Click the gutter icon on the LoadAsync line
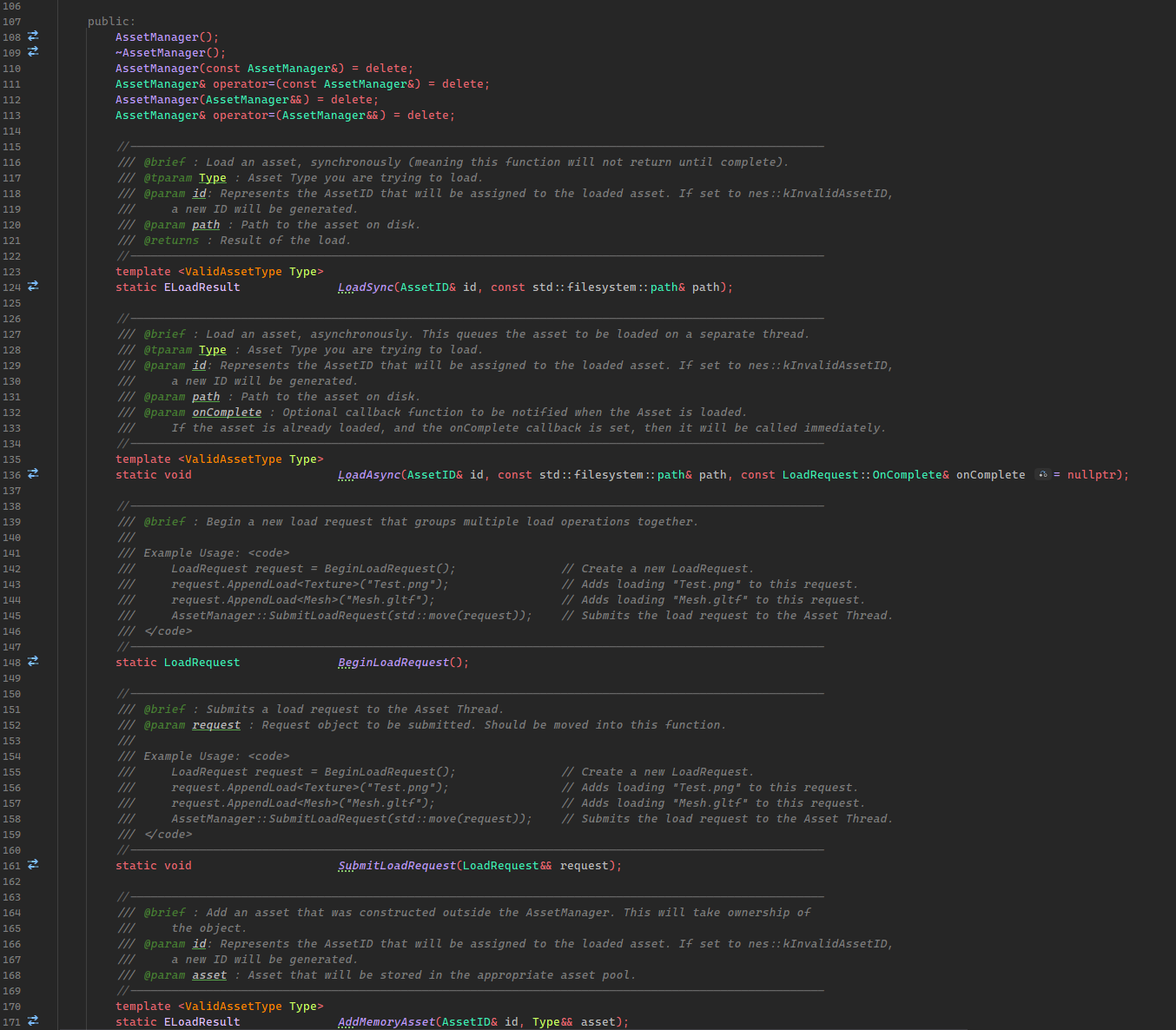Viewport: 1176px width, 1030px height. point(33,474)
